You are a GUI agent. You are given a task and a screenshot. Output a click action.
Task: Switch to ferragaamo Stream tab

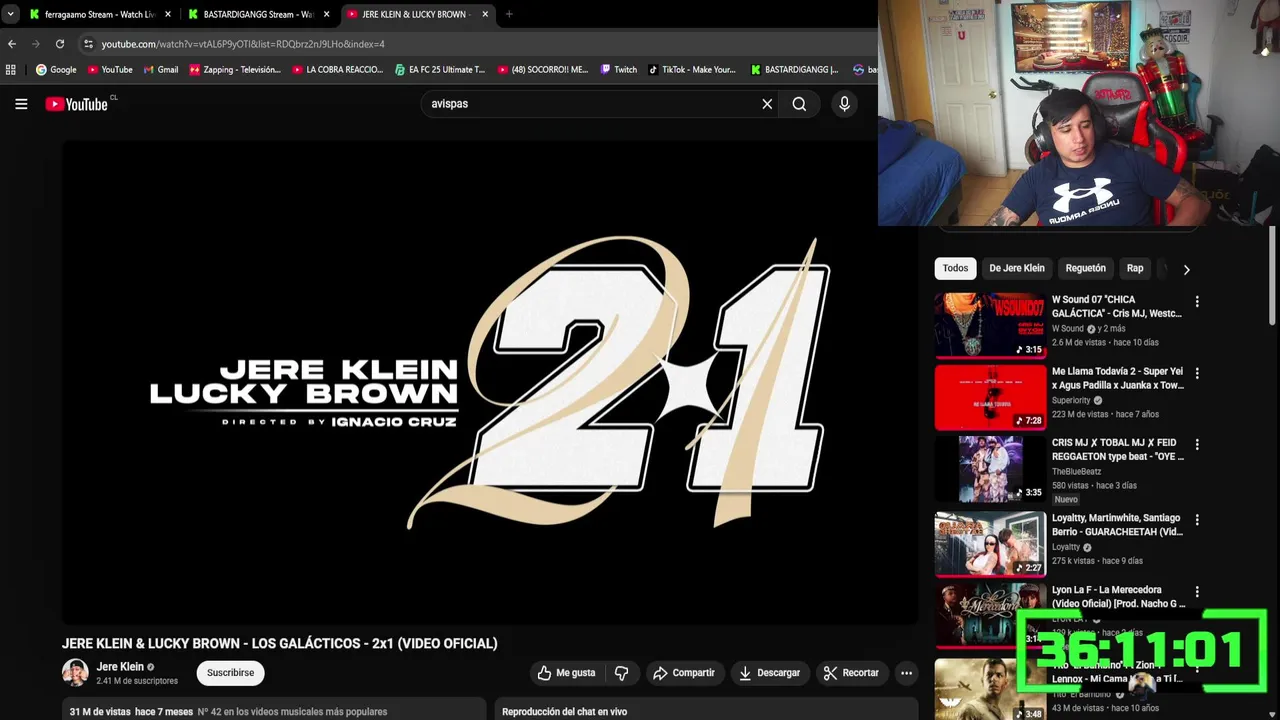coord(100,14)
